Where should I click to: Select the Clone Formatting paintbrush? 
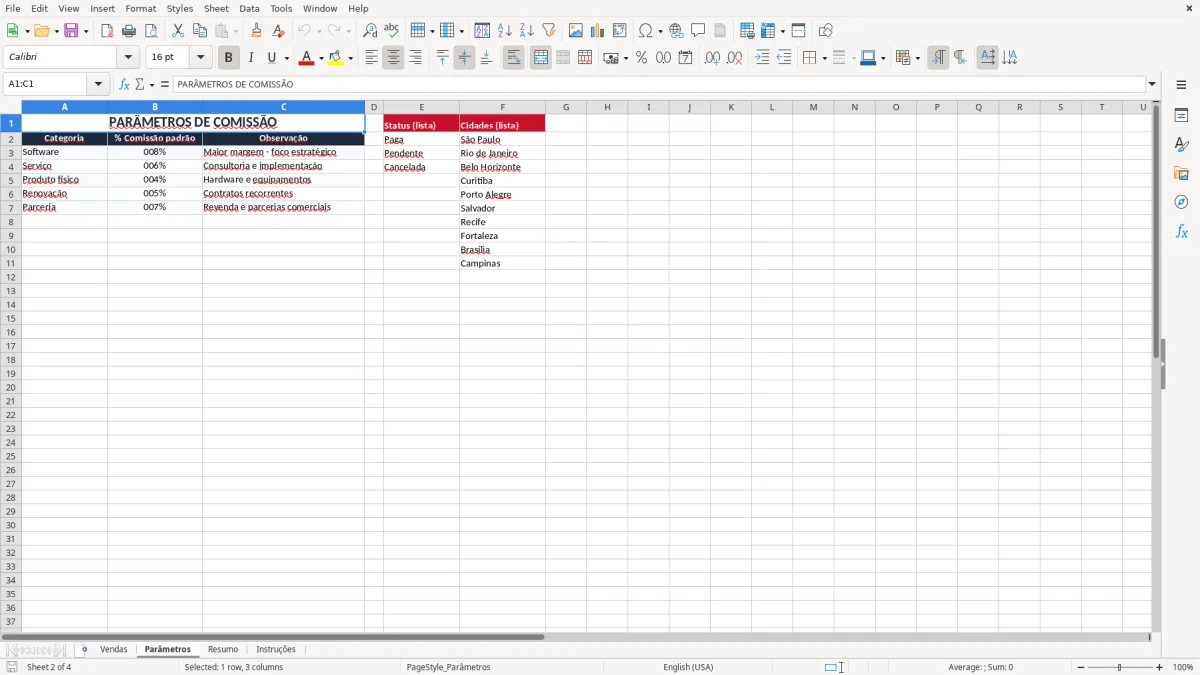click(x=257, y=31)
